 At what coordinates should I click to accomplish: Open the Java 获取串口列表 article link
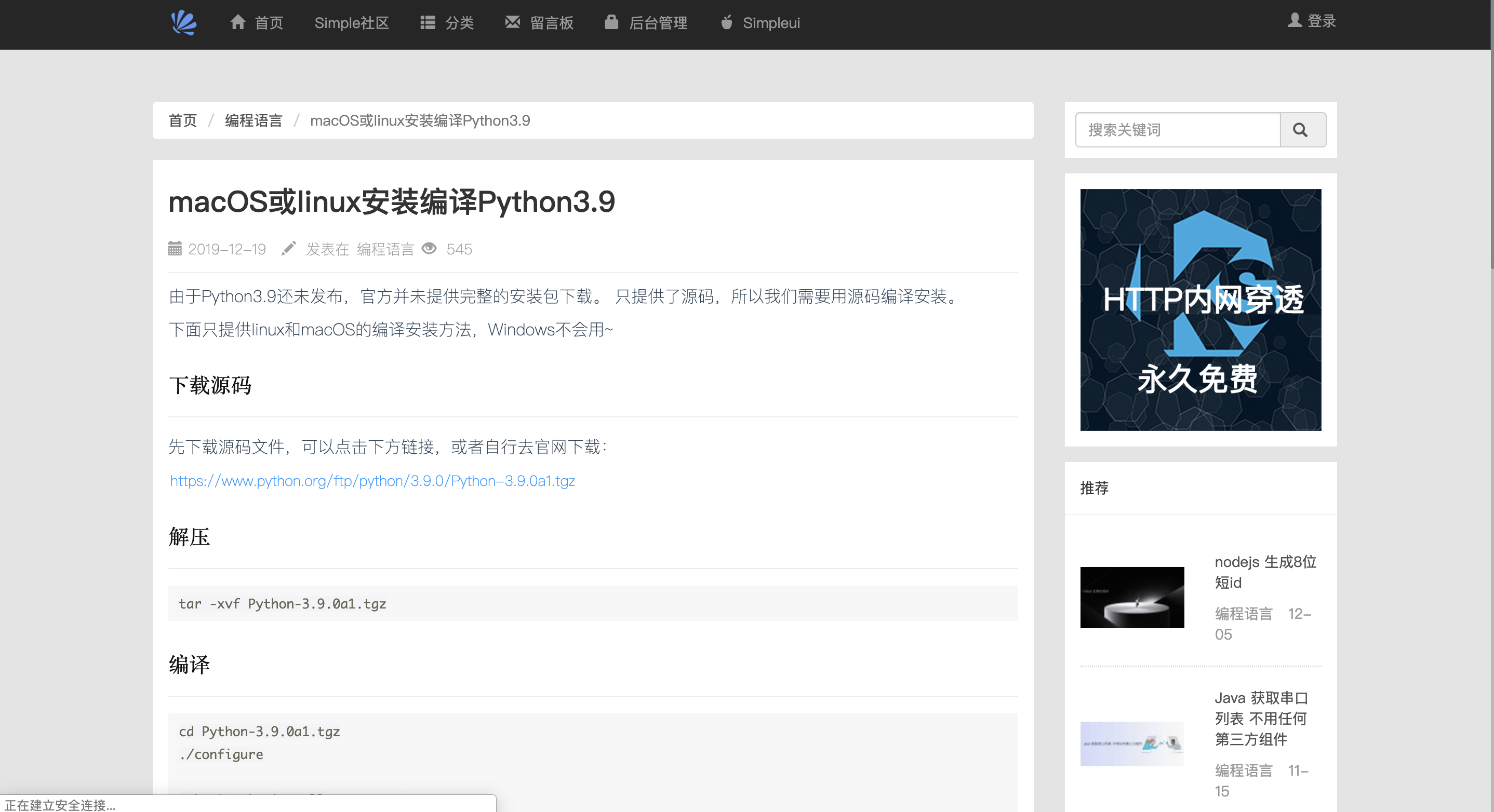coord(1261,719)
